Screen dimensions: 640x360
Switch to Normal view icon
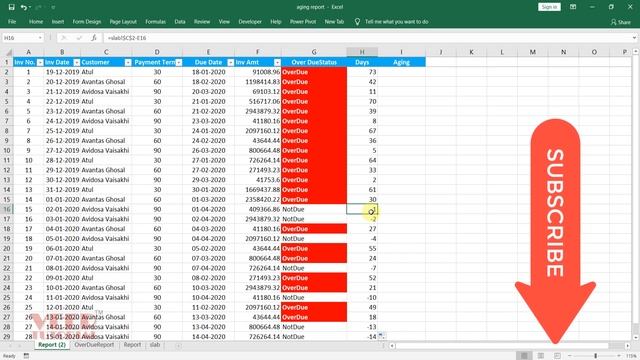[x=524, y=356]
